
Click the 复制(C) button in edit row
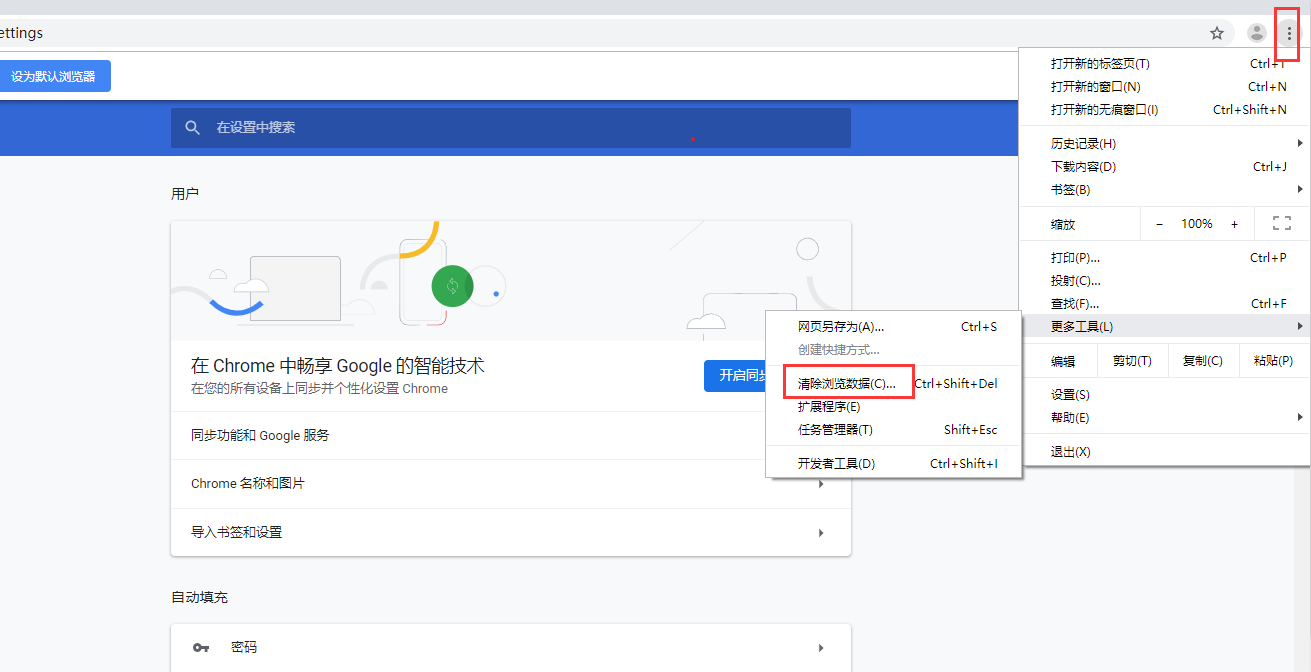click(x=1202, y=361)
